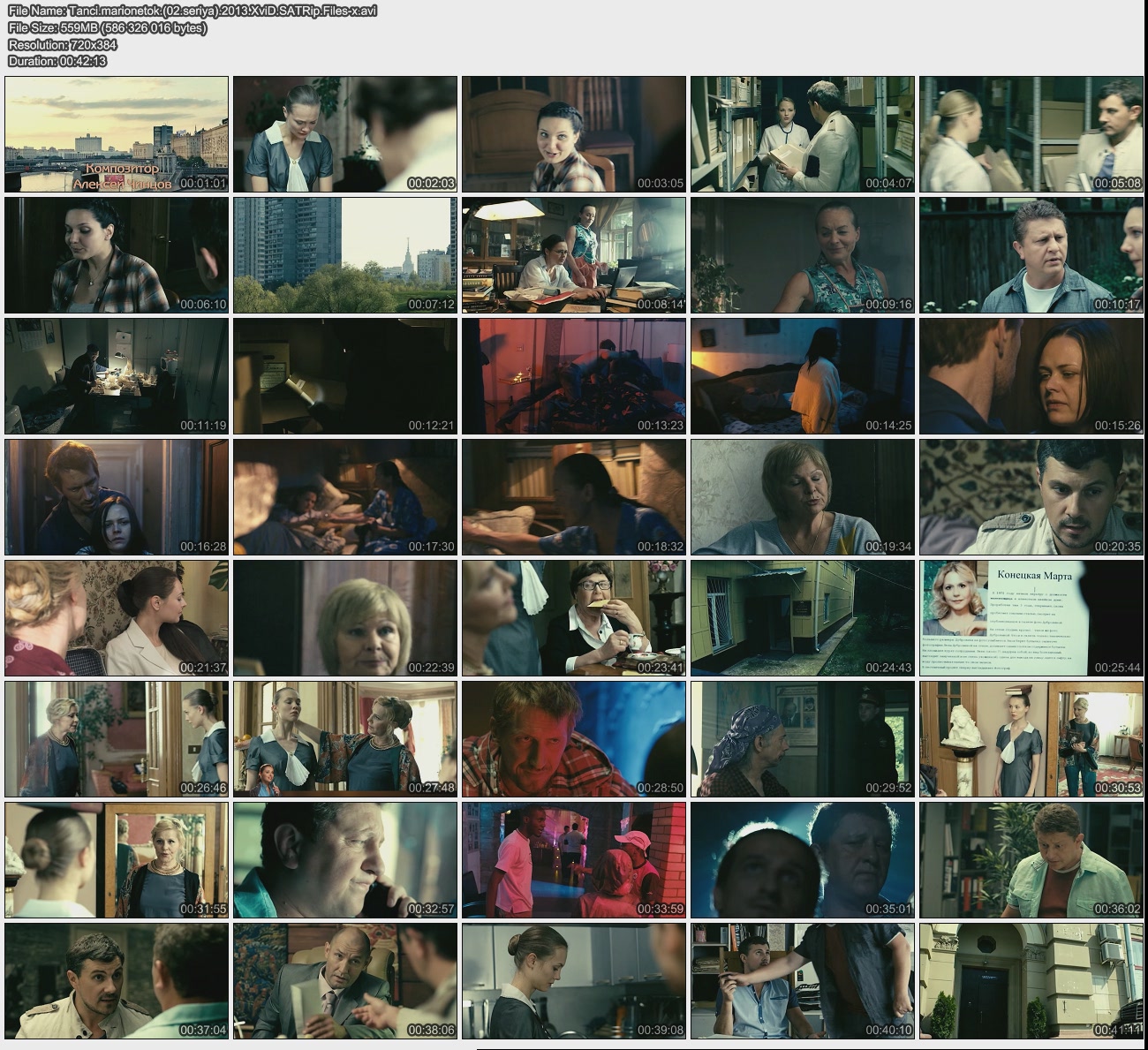
Task: Click the Duration 00:42:13 text
Action: [x=57, y=61]
